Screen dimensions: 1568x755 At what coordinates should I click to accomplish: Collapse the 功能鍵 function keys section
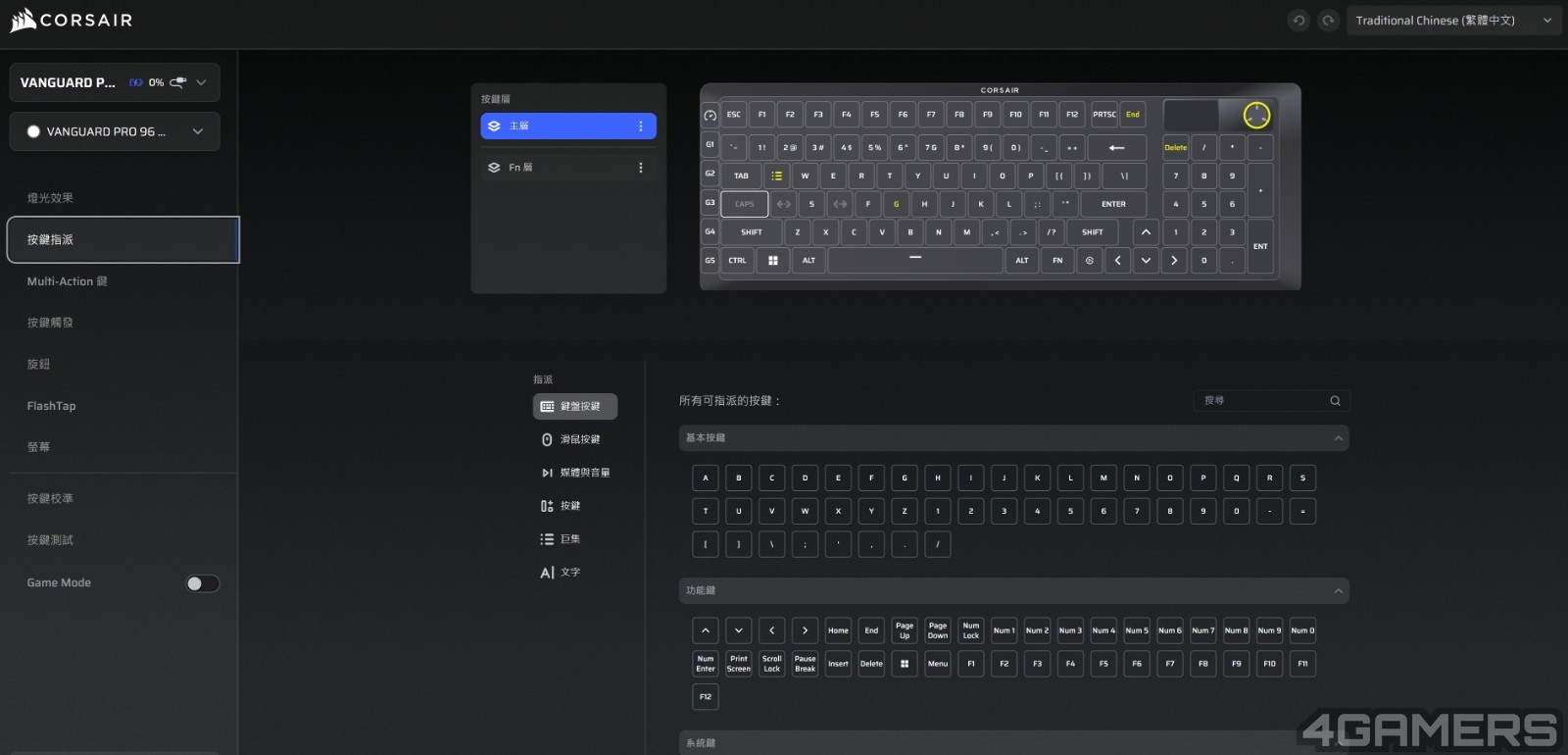1013,590
